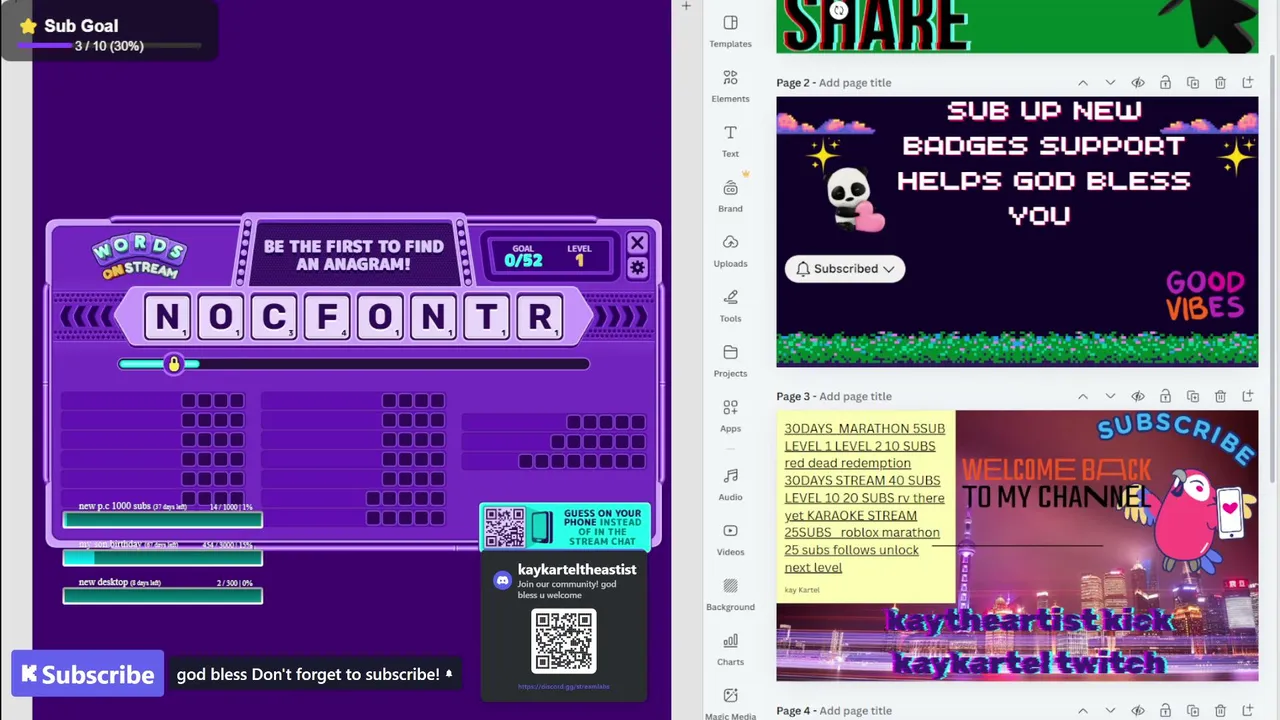Duplicate Page 3

coord(1193,397)
